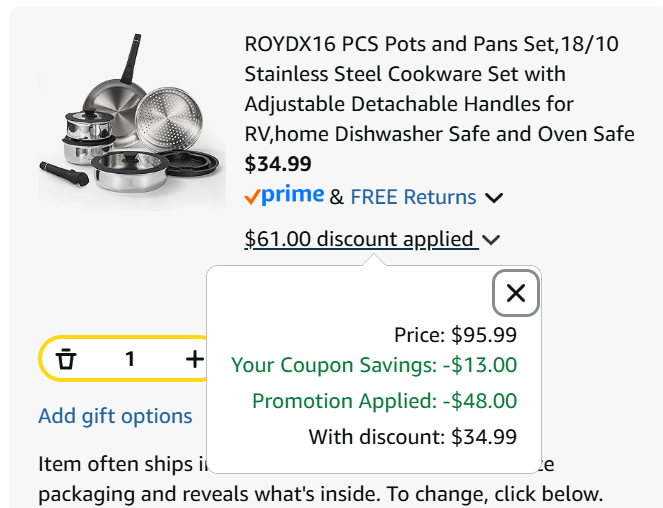Open the FREE Returns link
The image size is (663, 508).
point(413,197)
